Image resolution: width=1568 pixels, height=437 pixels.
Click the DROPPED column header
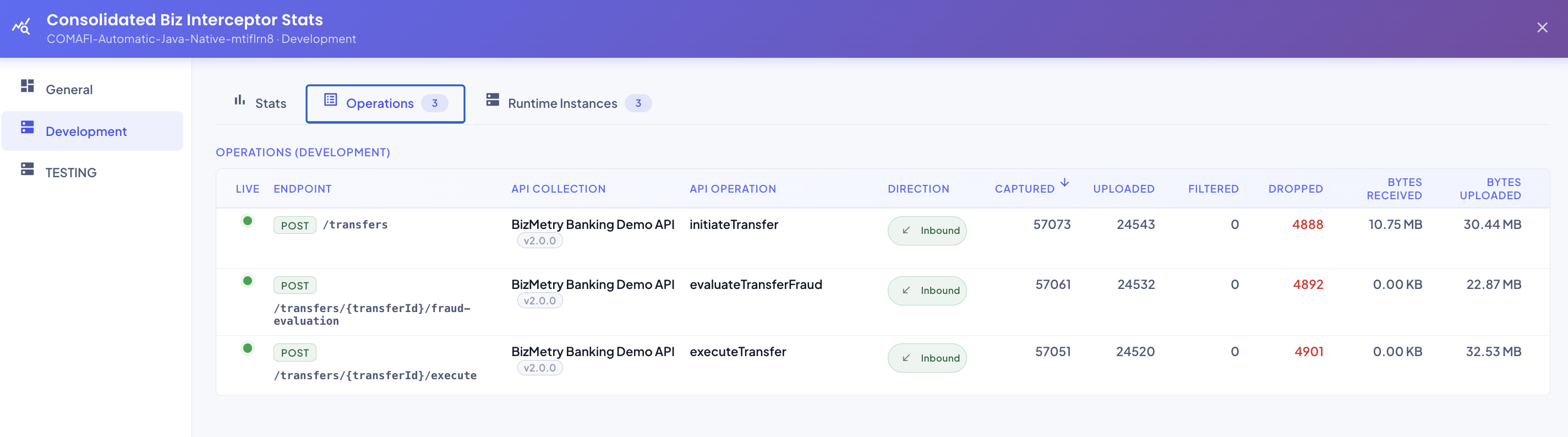click(x=1296, y=189)
